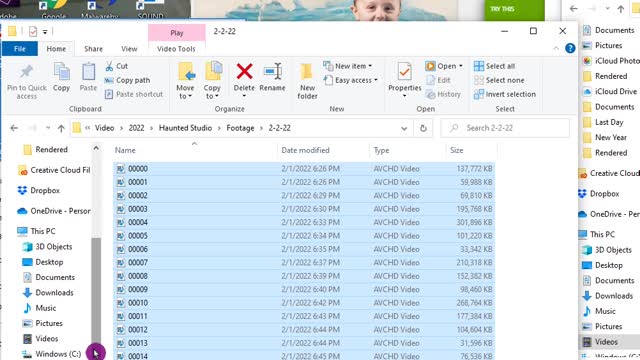Navigate to 2022 in the breadcrumb
The image size is (640, 360).
point(136,128)
